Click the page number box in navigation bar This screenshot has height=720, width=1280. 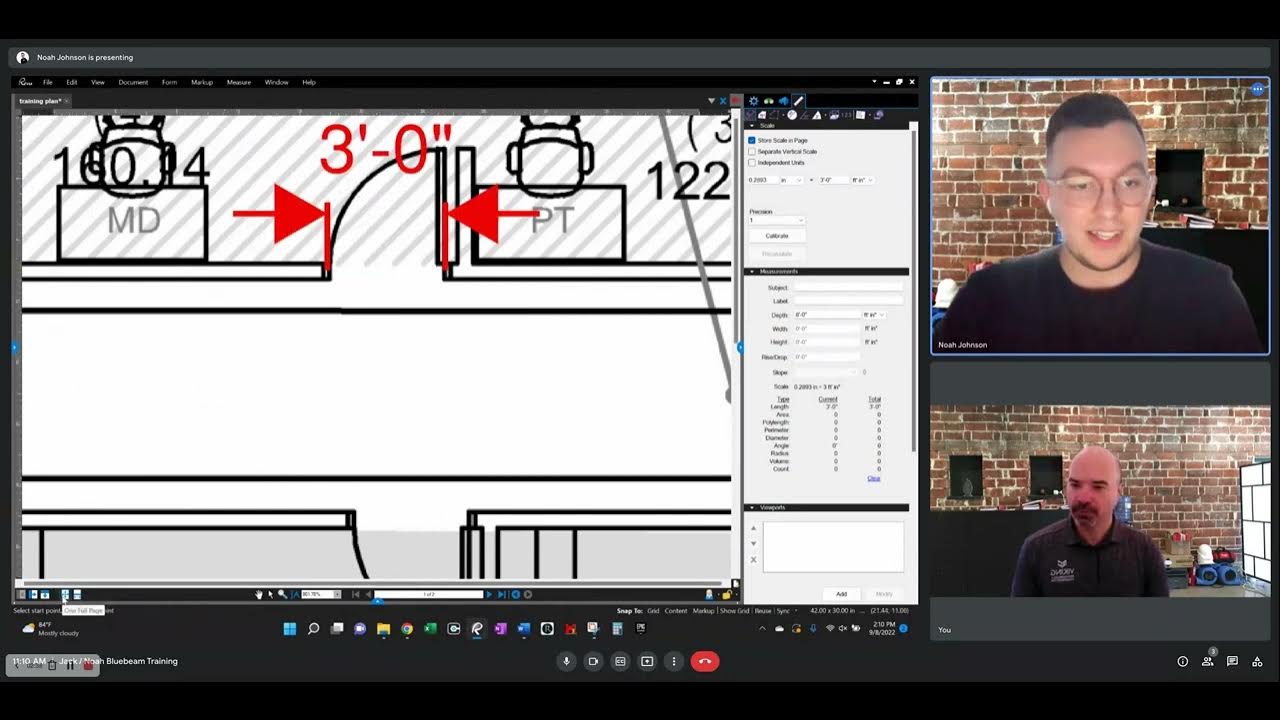pyautogui.click(x=429, y=594)
